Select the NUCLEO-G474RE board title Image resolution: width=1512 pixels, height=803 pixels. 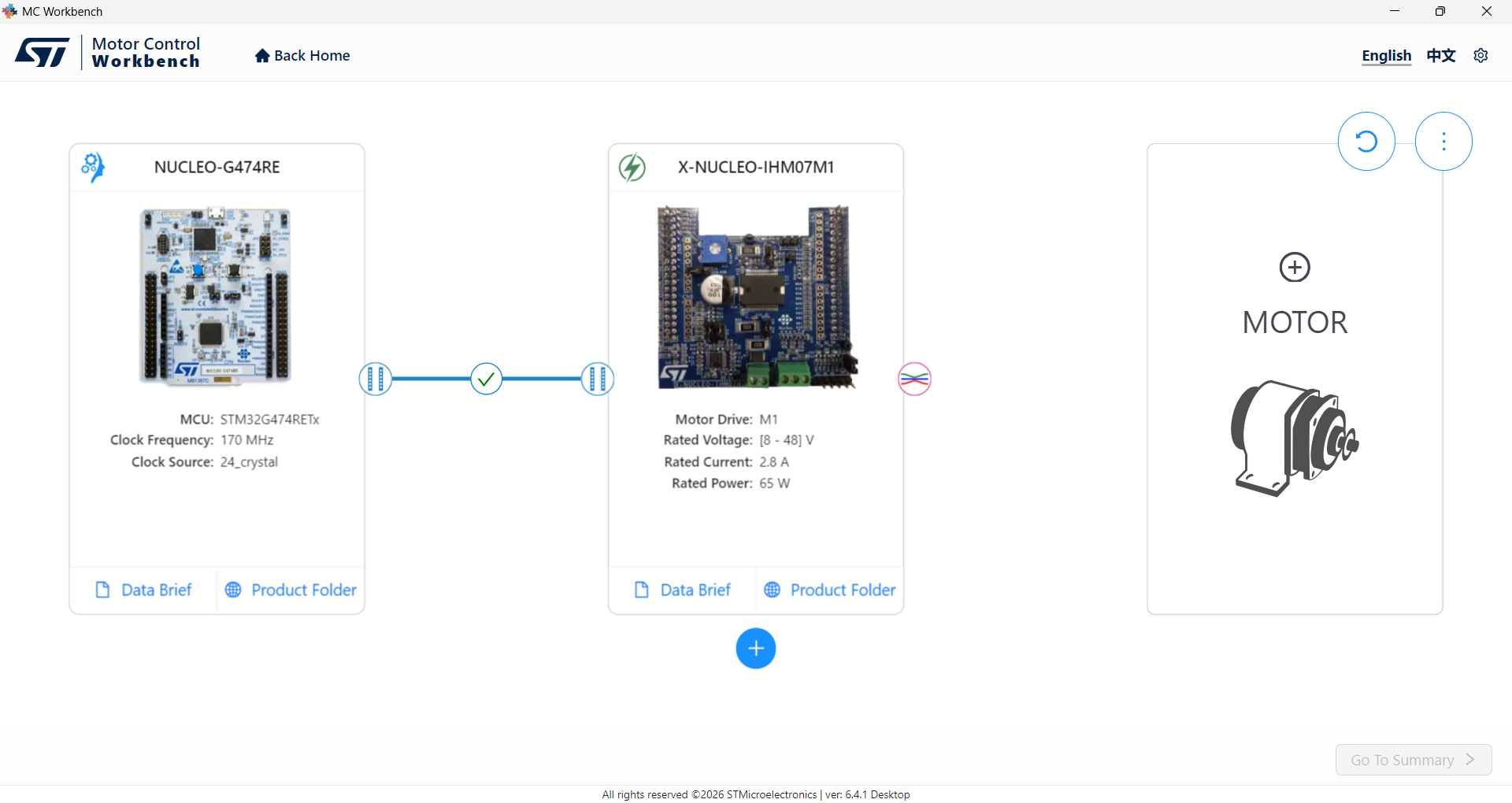[x=217, y=167]
